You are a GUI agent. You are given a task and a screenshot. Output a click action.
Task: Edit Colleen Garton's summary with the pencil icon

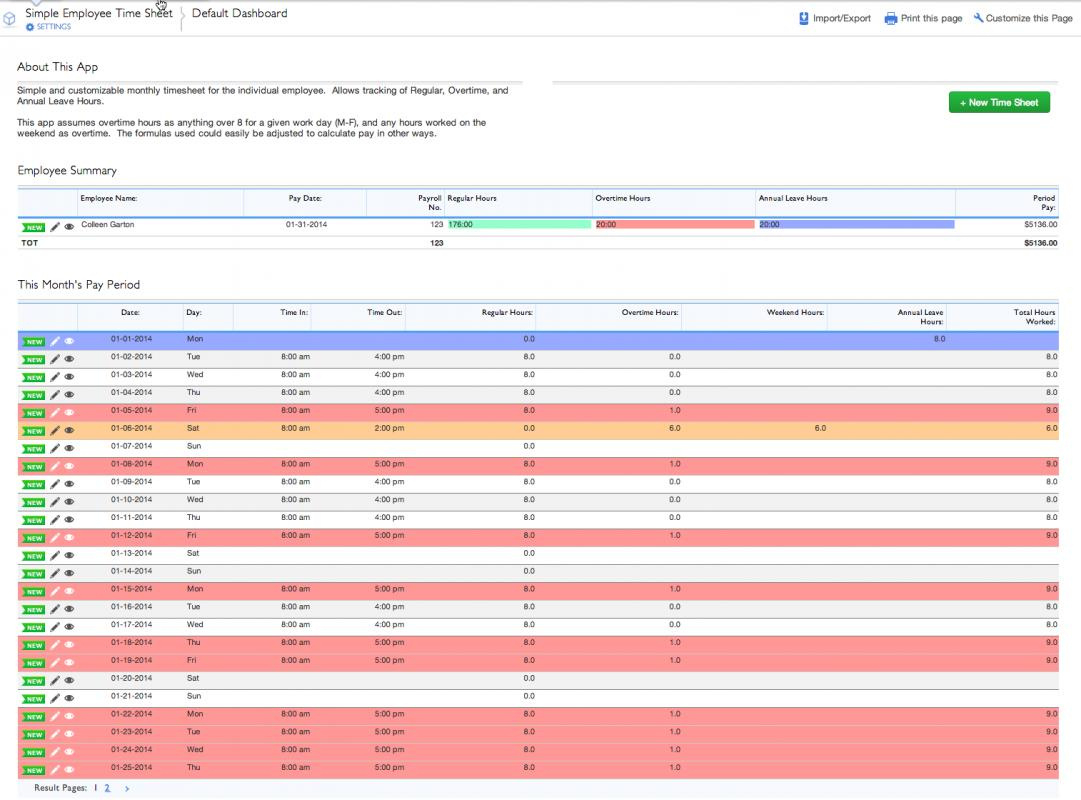click(55, 224)
